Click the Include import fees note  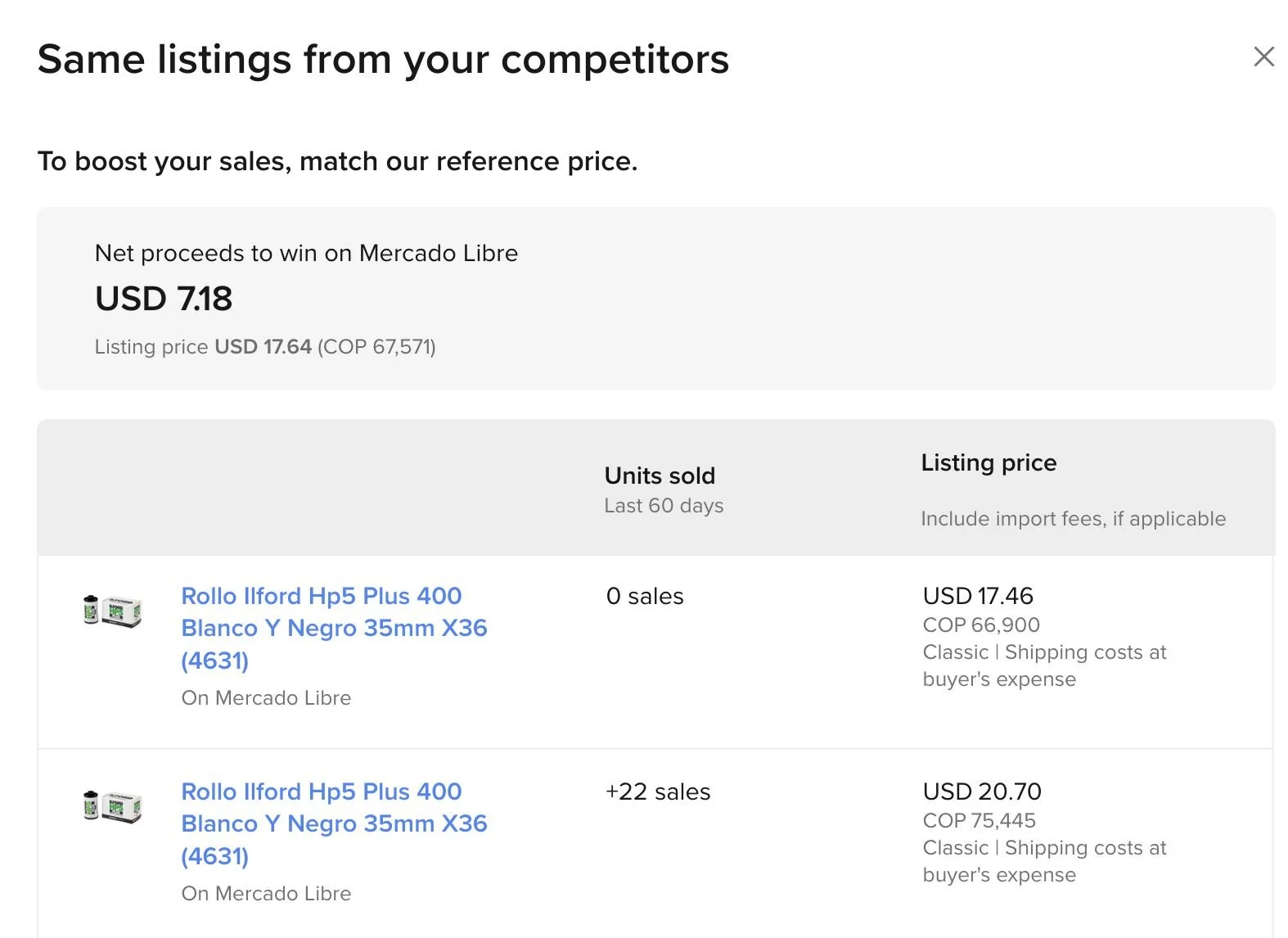point(1073,519)
